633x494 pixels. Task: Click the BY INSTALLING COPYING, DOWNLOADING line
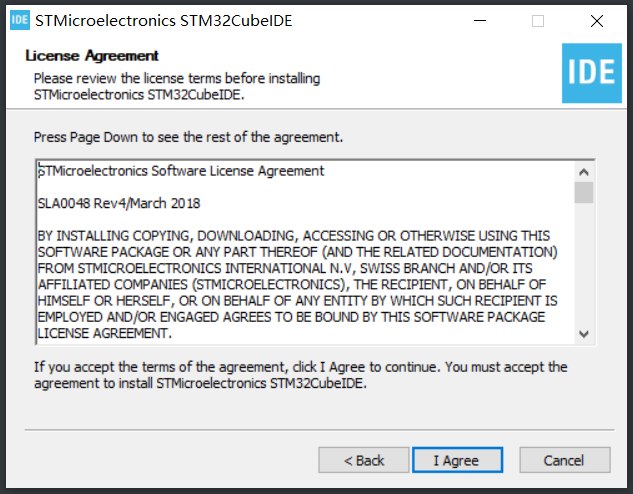coord(294,236)
